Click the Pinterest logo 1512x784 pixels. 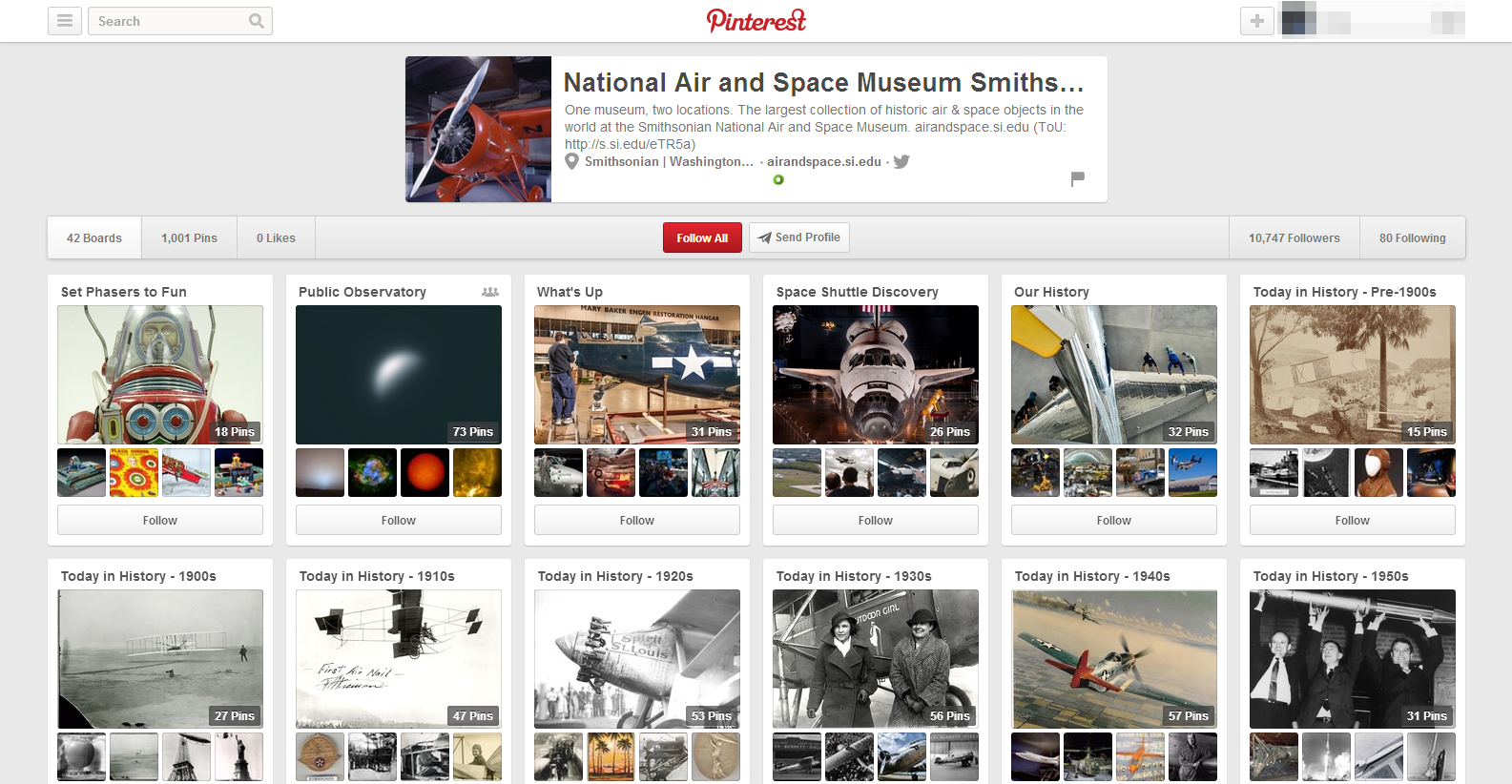(756, 20)
